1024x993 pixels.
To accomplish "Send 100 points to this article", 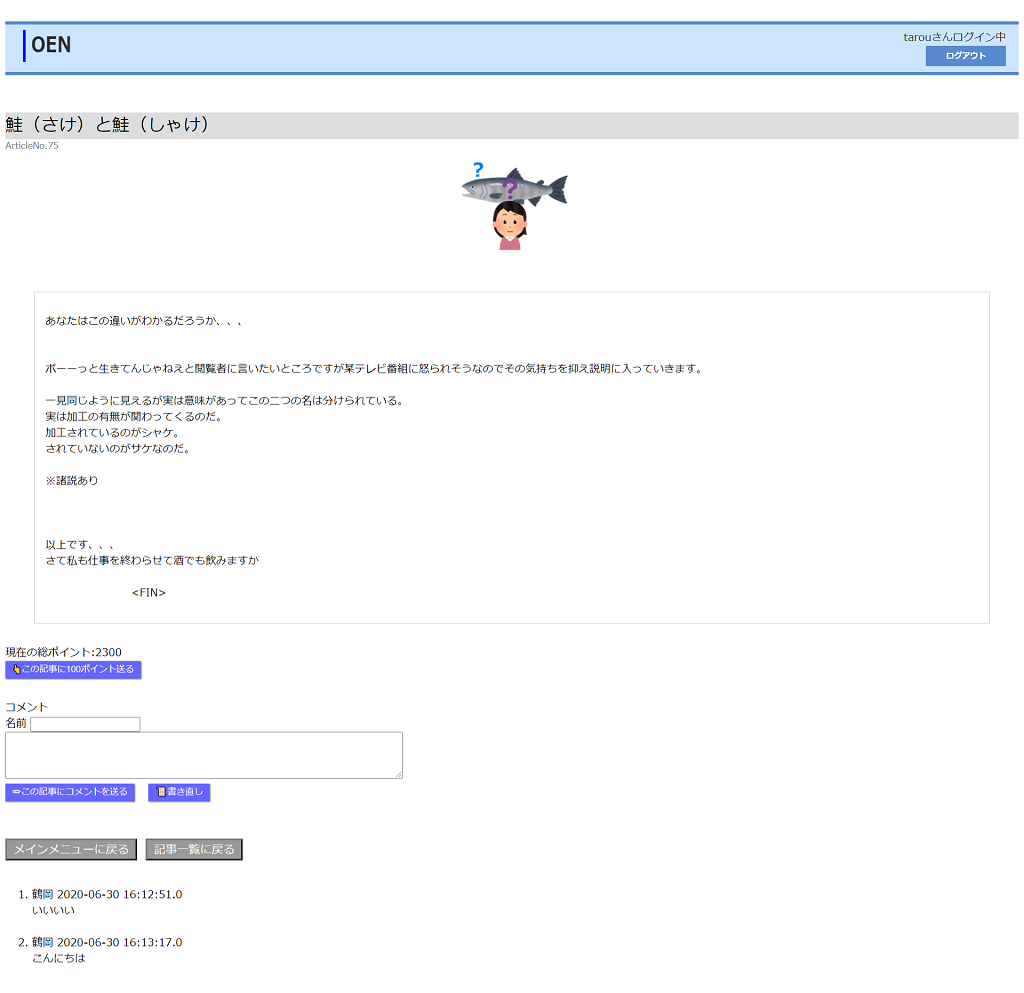I will point(73,670).
